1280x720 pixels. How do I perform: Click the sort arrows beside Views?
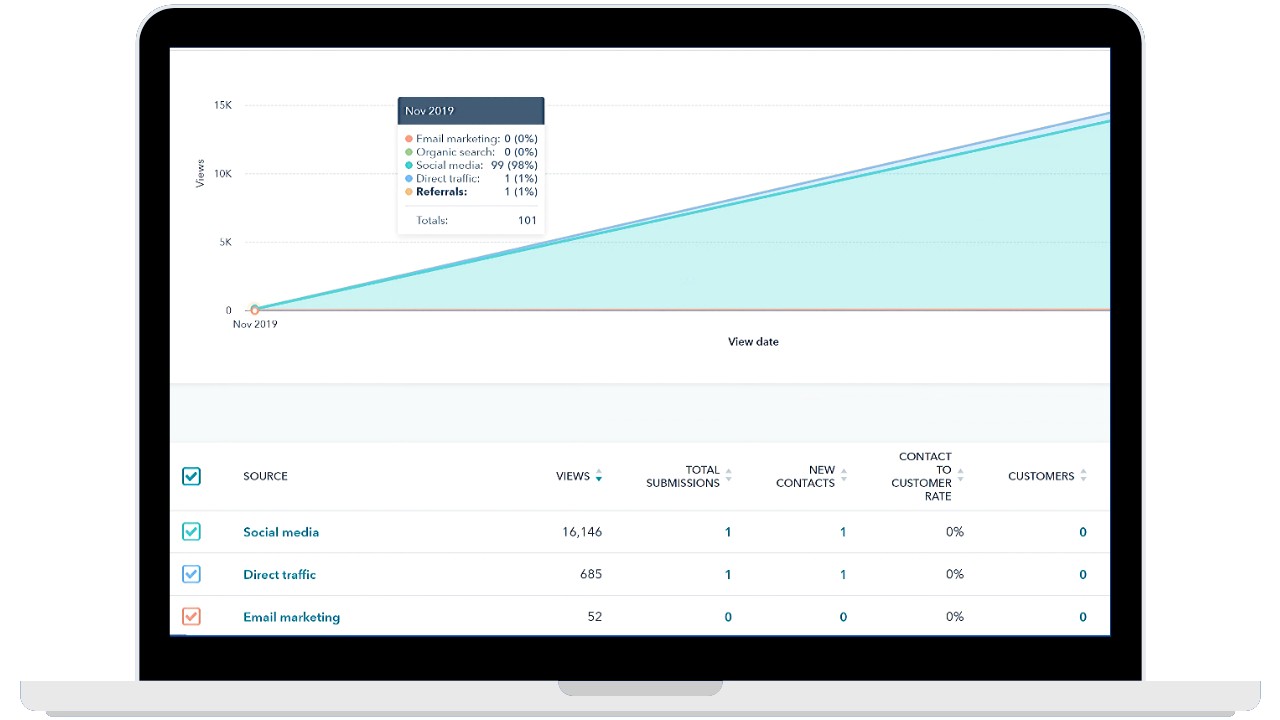point(599,476)
